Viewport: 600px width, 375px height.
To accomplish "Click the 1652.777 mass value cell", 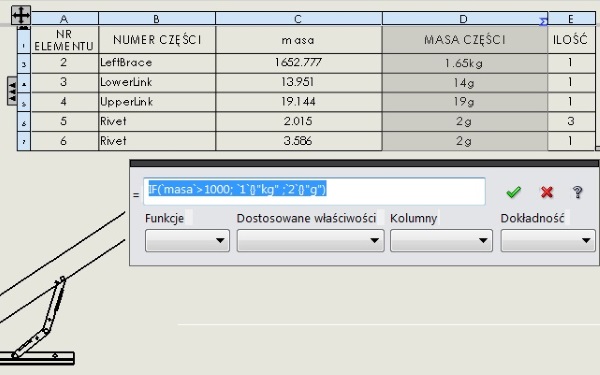I will point(298,63).
